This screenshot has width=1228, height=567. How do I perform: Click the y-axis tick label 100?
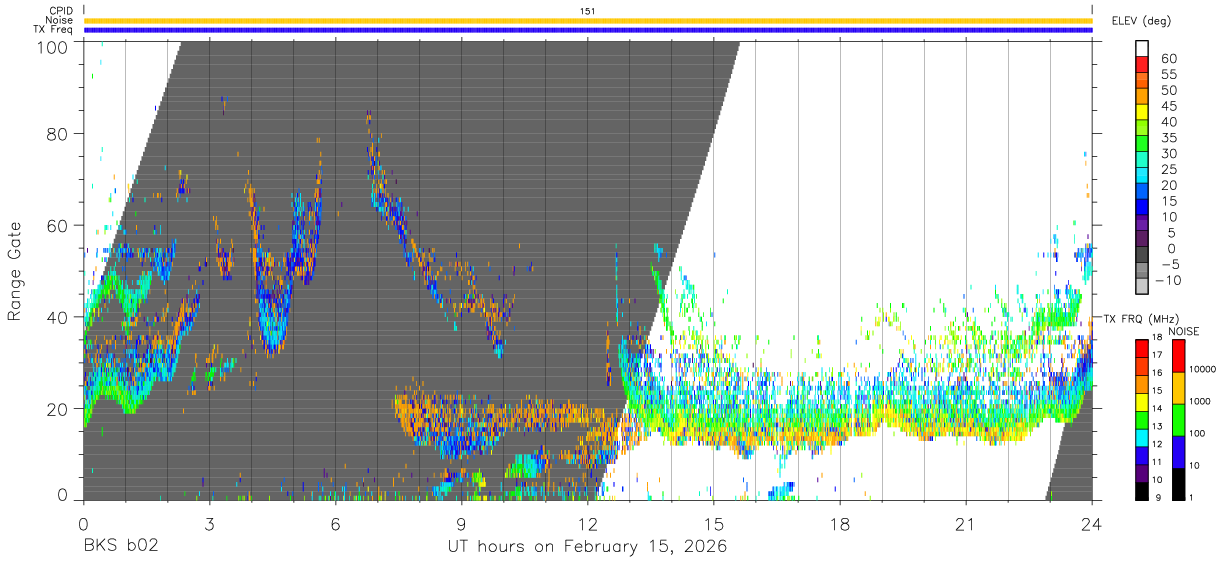pyautogui.click(x=54, y=46)
